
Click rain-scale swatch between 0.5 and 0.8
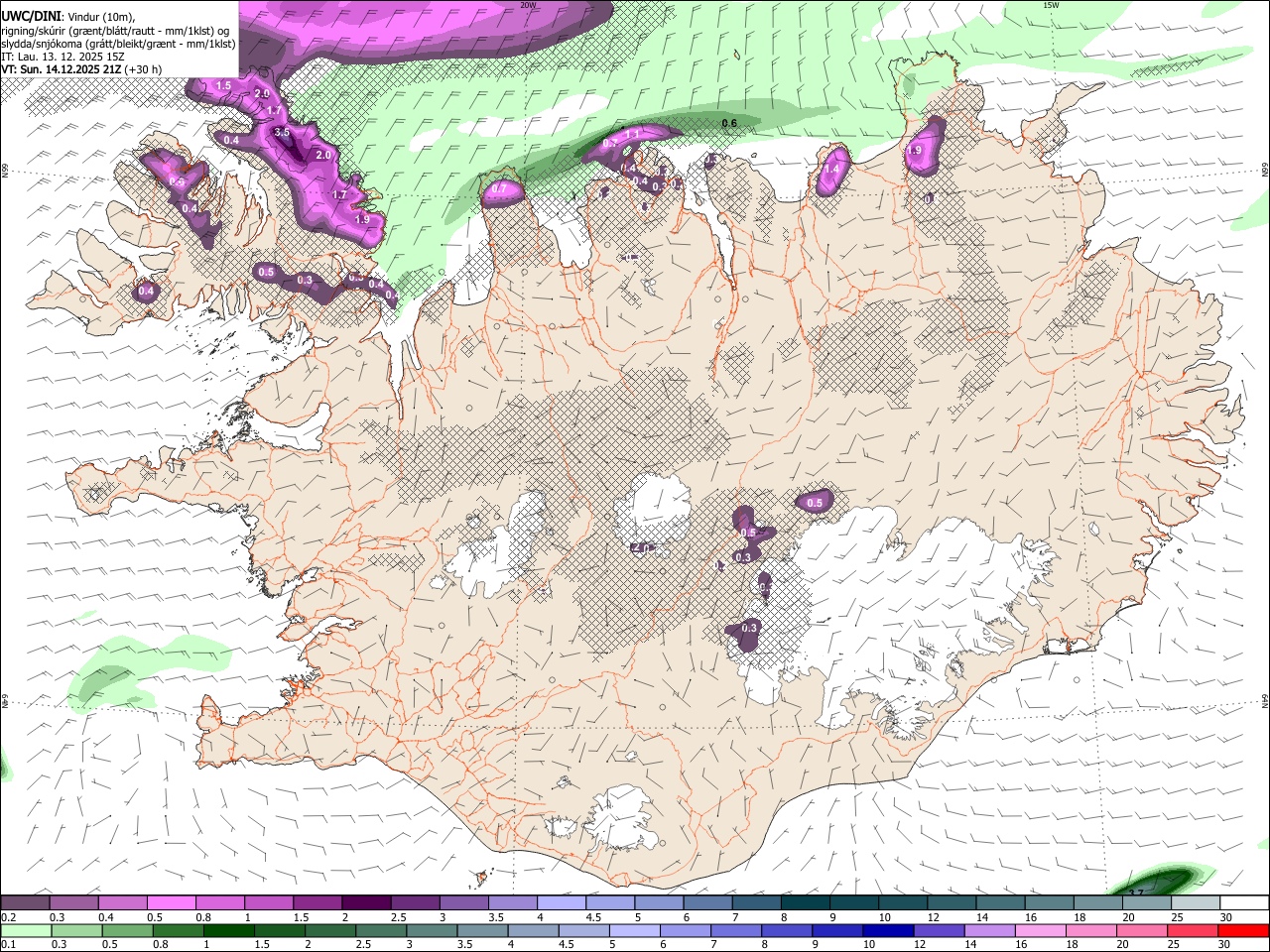126,930
